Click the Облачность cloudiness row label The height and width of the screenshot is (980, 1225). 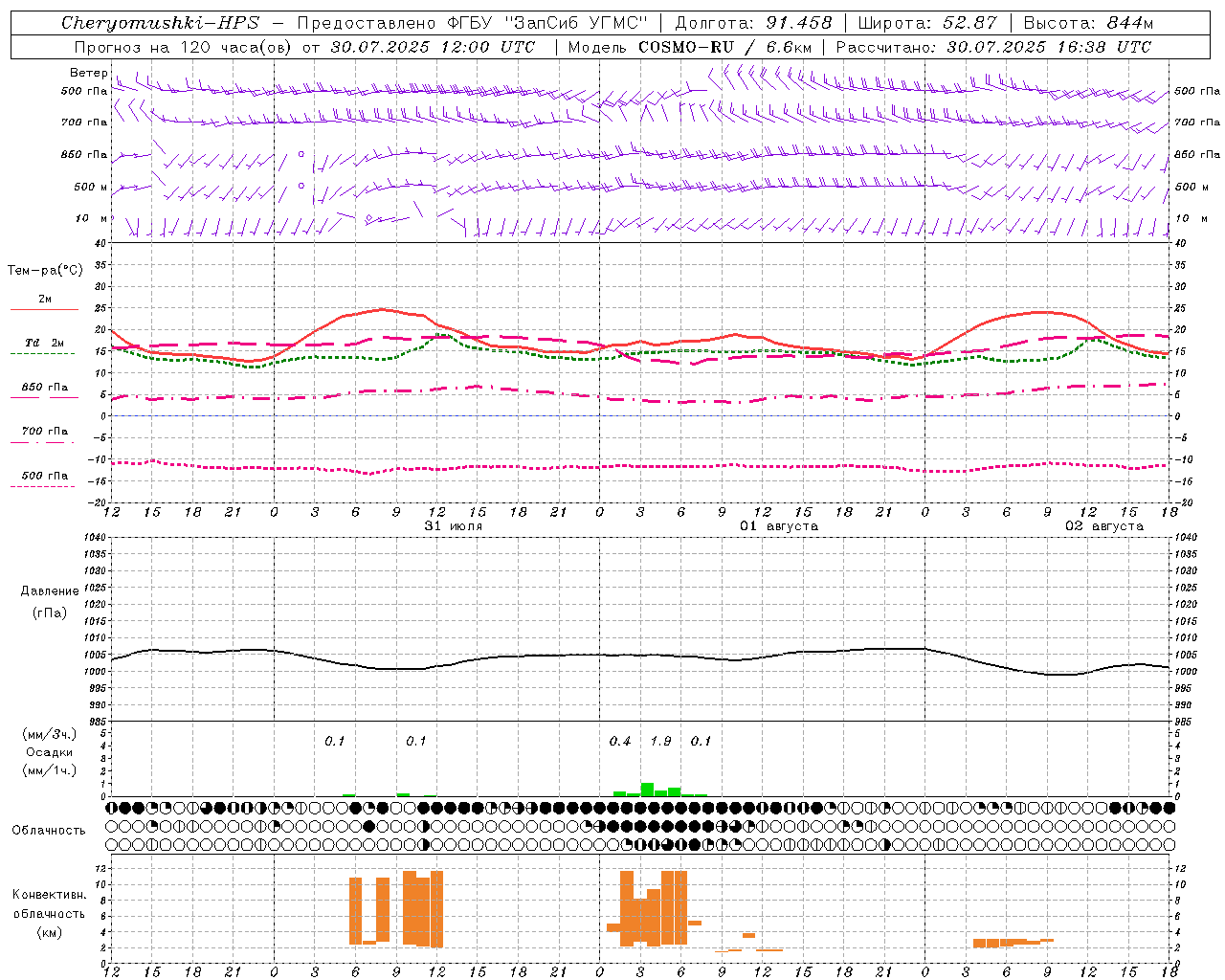coord(49,831)
